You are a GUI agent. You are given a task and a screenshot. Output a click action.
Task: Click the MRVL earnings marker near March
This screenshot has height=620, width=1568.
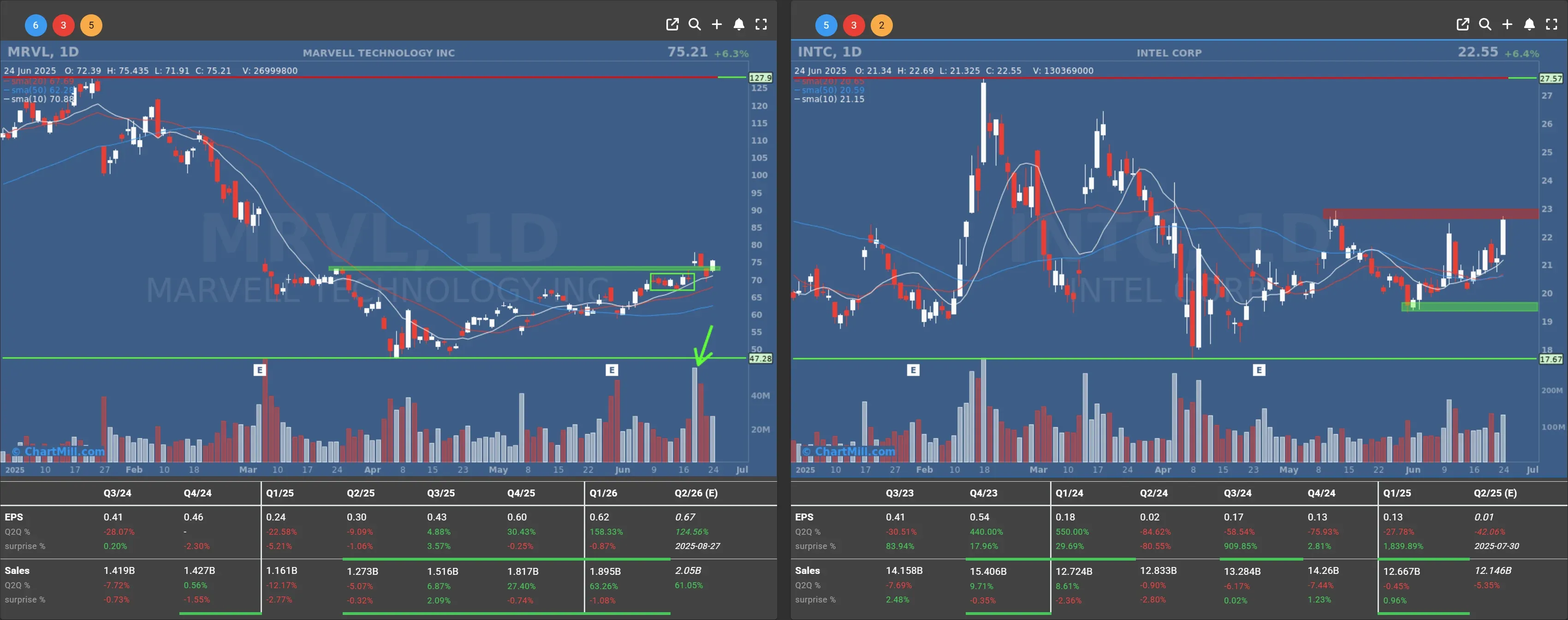coord(260,370)
